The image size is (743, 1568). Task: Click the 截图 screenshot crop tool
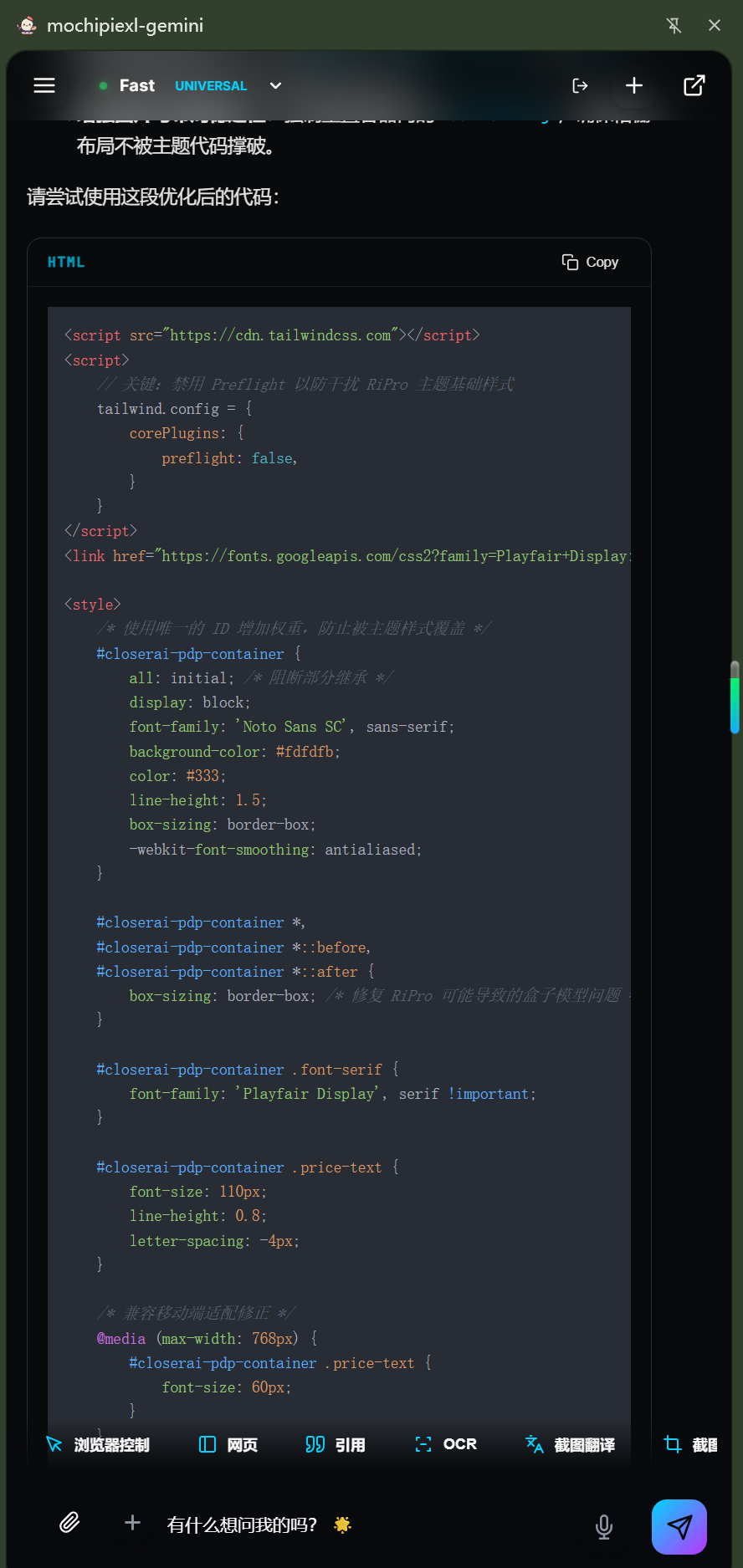[x=691, y=1444]
